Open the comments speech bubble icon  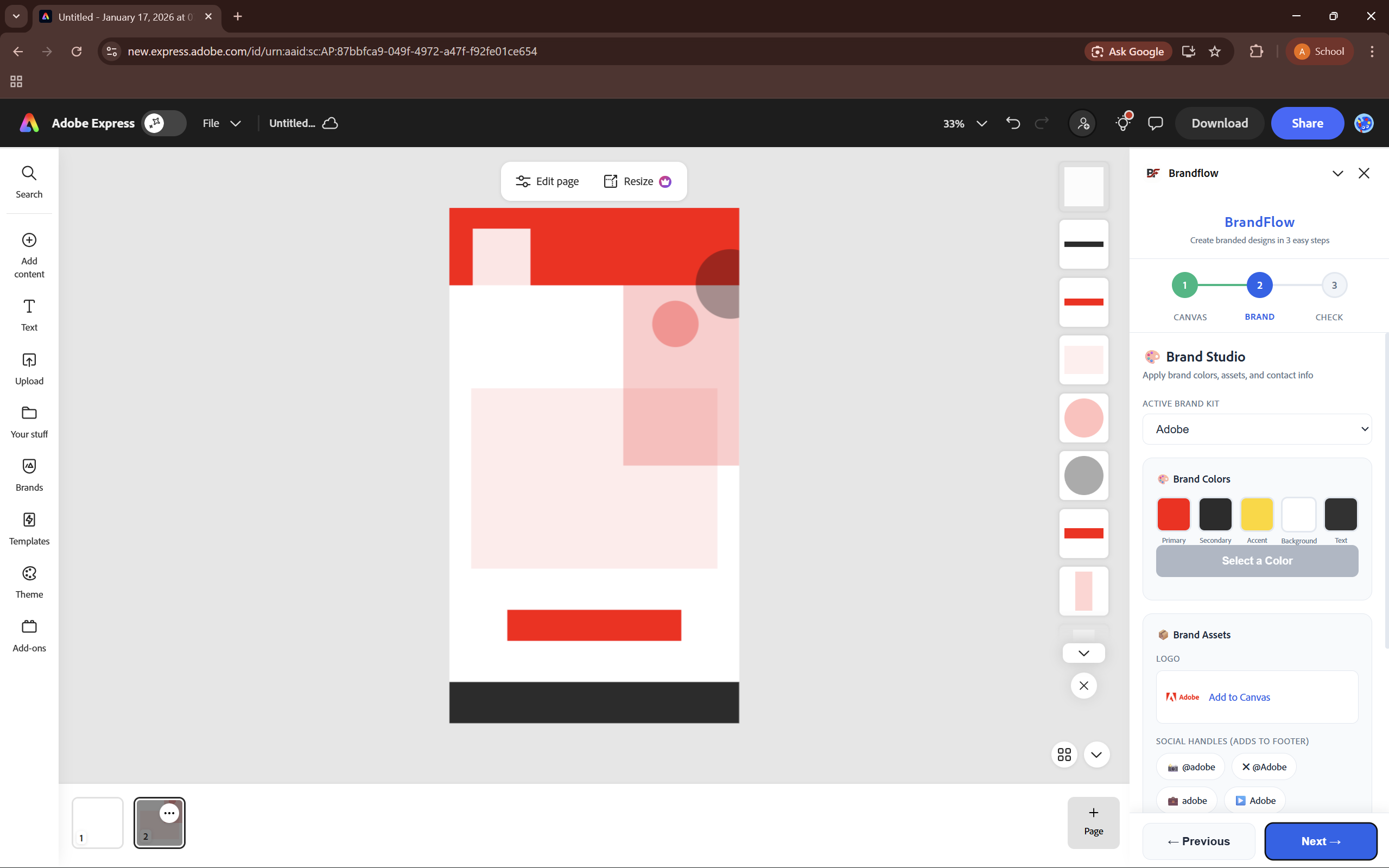(x=1155, y=123)
